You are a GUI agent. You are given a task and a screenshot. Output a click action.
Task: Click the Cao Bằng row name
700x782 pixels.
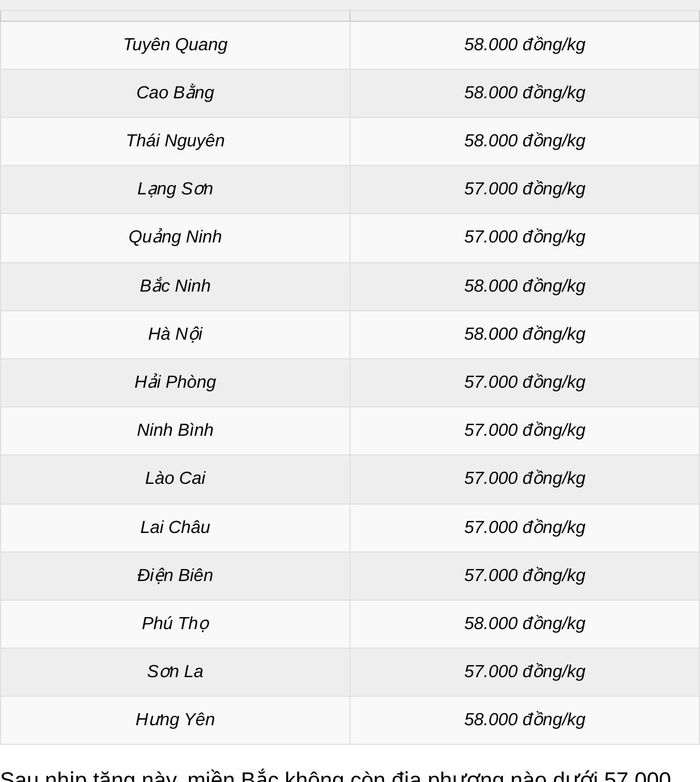(x=175, y=93)
